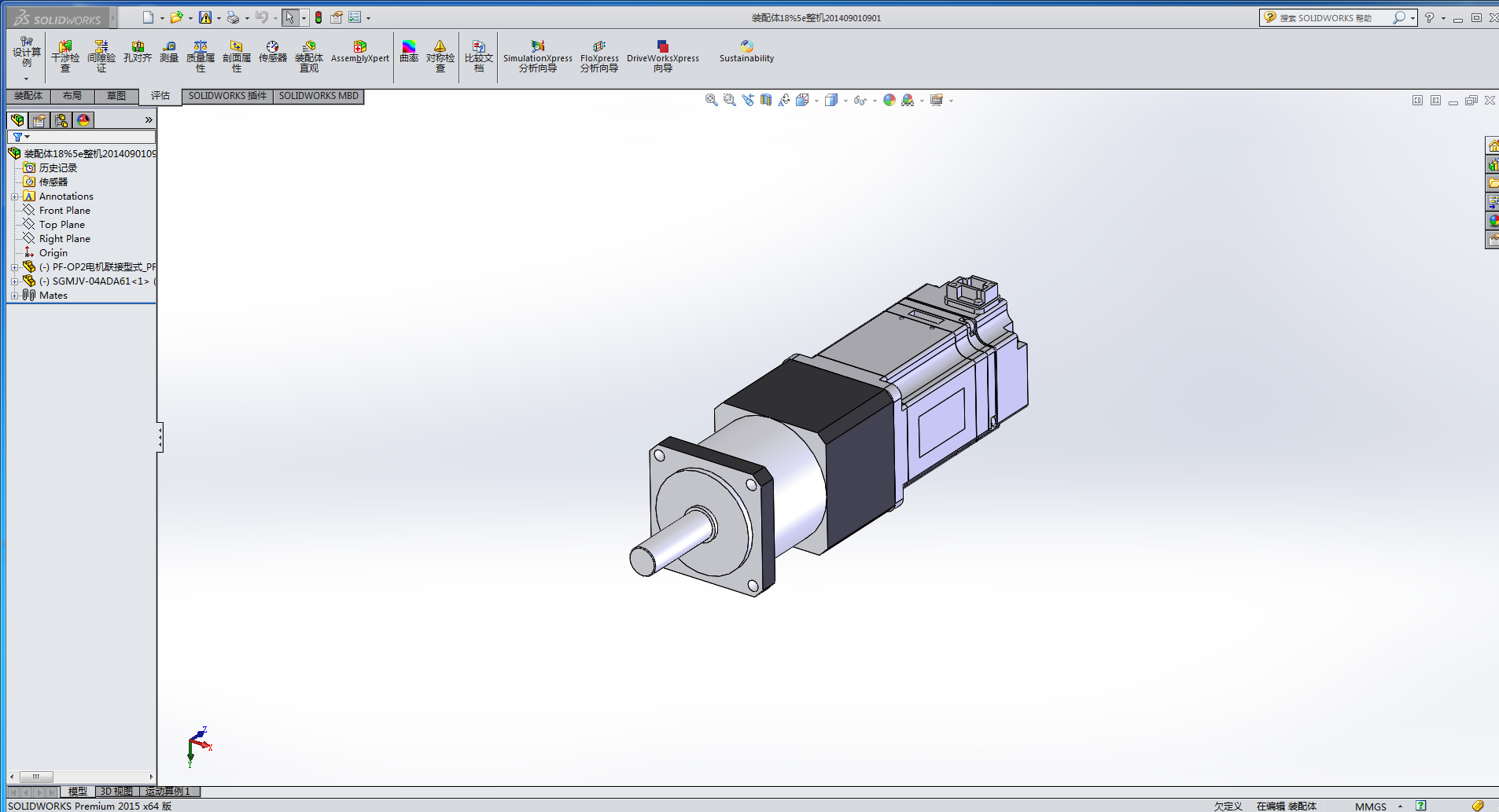
Task: Start SimulationXpress 分析向导
Action: point(538,56)
